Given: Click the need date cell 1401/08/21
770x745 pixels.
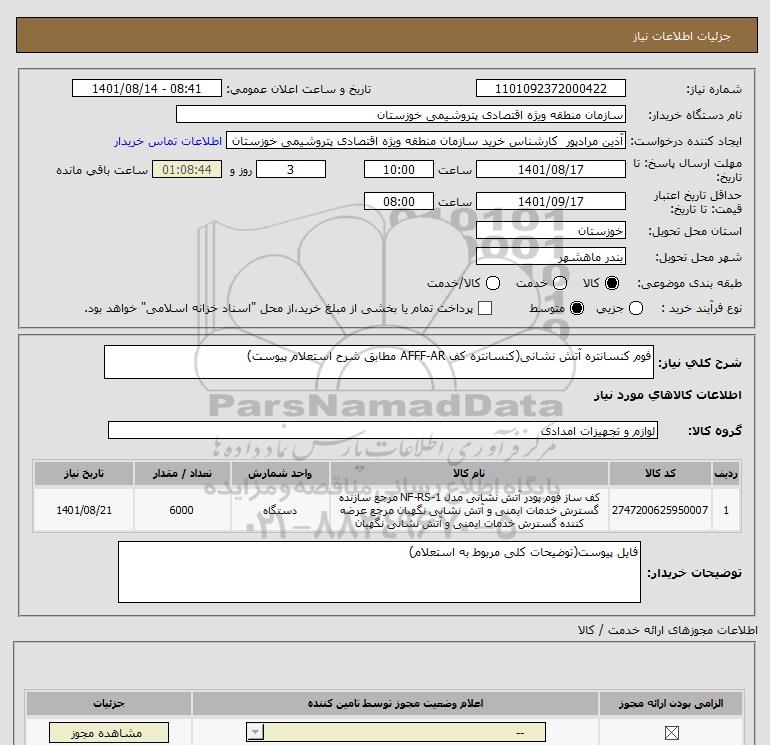Looking at the screenshot, I should click(x=83, y=510).
